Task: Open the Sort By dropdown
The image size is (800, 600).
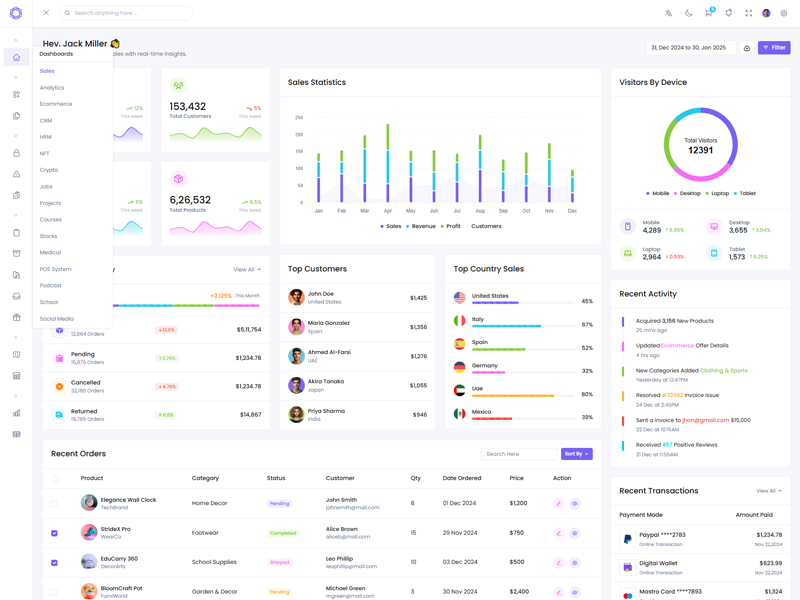Action: coord(576,454)
